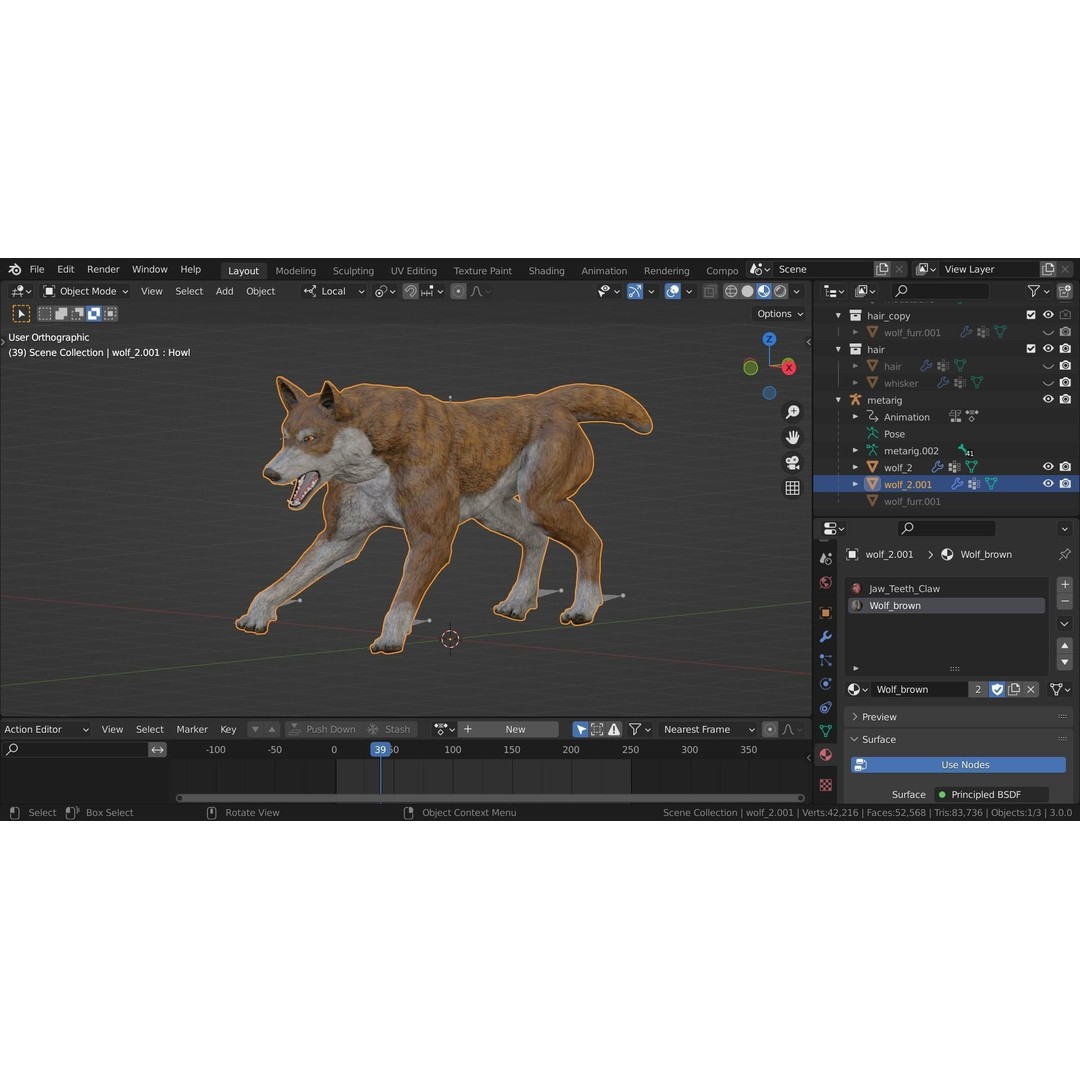The height and width of the screenshot is (1080, 1080).
Task: Expand wolf_2.001 outliner row
Action: click(x=855, y=484)
